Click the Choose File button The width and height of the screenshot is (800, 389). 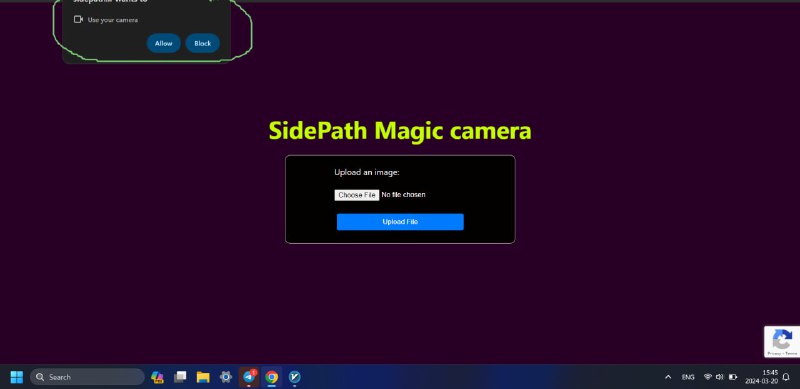click(357, 195)
